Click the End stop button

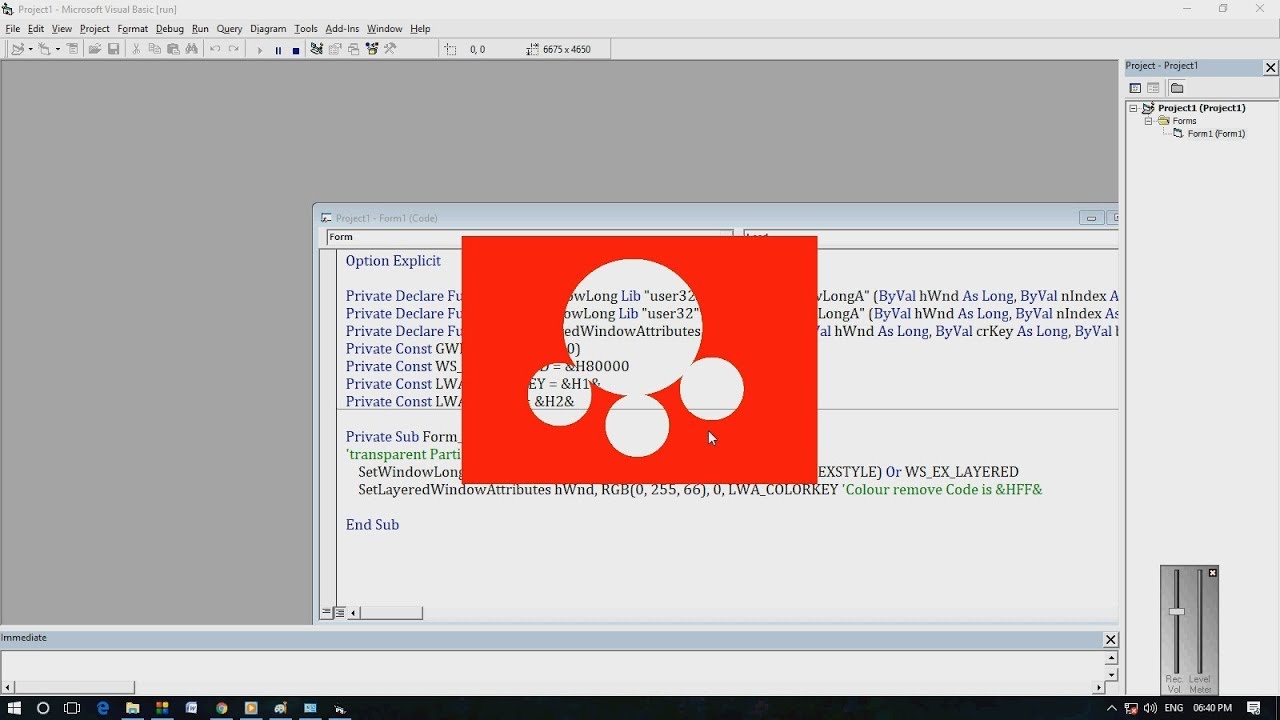296,50
